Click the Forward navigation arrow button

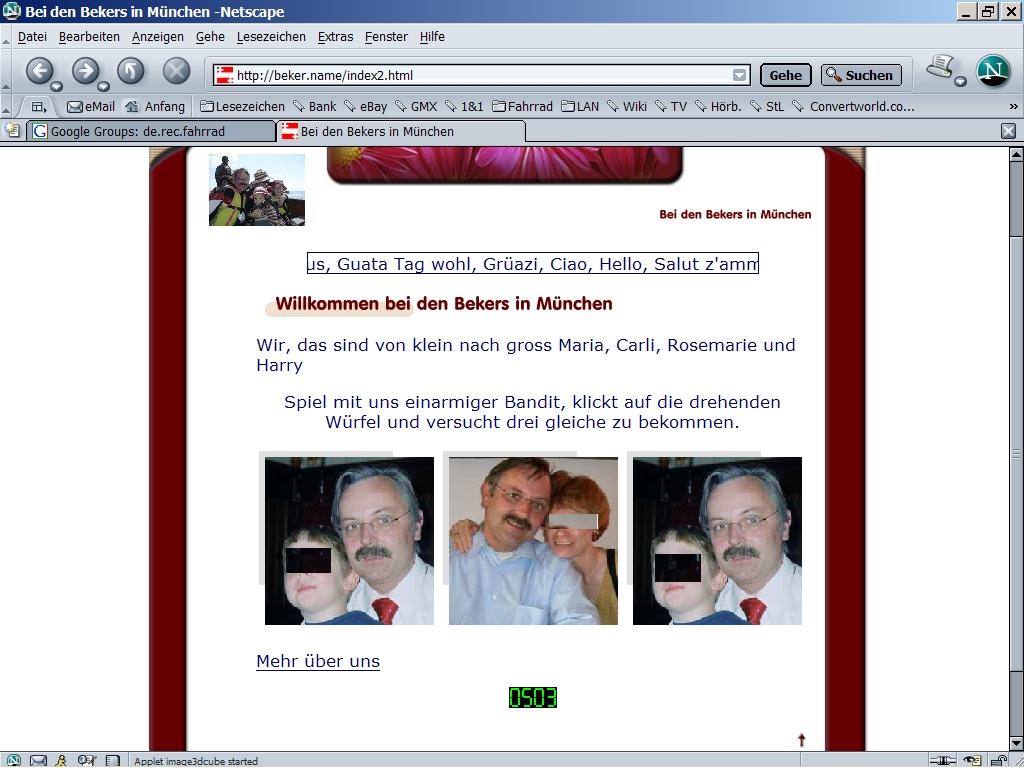click(x=85, y=71)
